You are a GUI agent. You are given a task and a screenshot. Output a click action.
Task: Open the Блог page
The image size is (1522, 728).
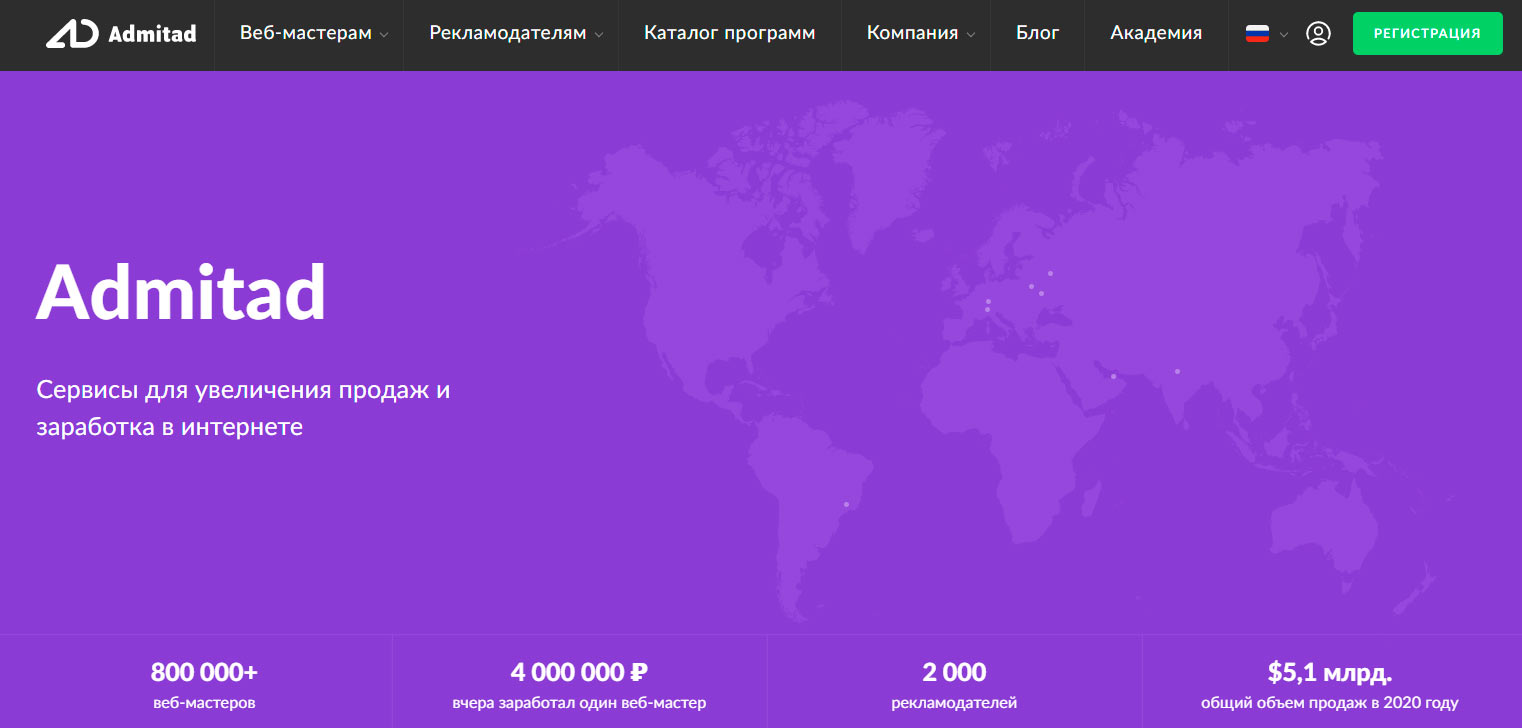1038,33
